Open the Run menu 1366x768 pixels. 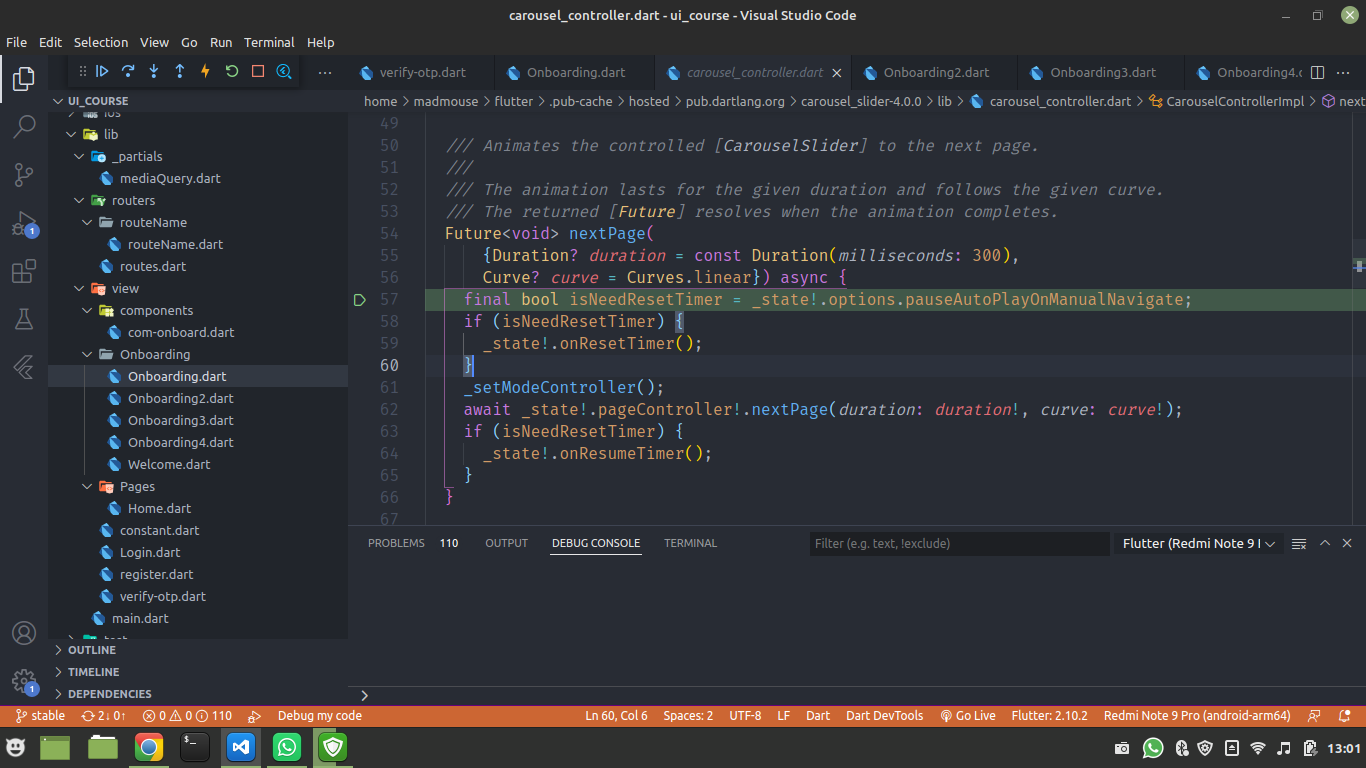pos(221,42)
